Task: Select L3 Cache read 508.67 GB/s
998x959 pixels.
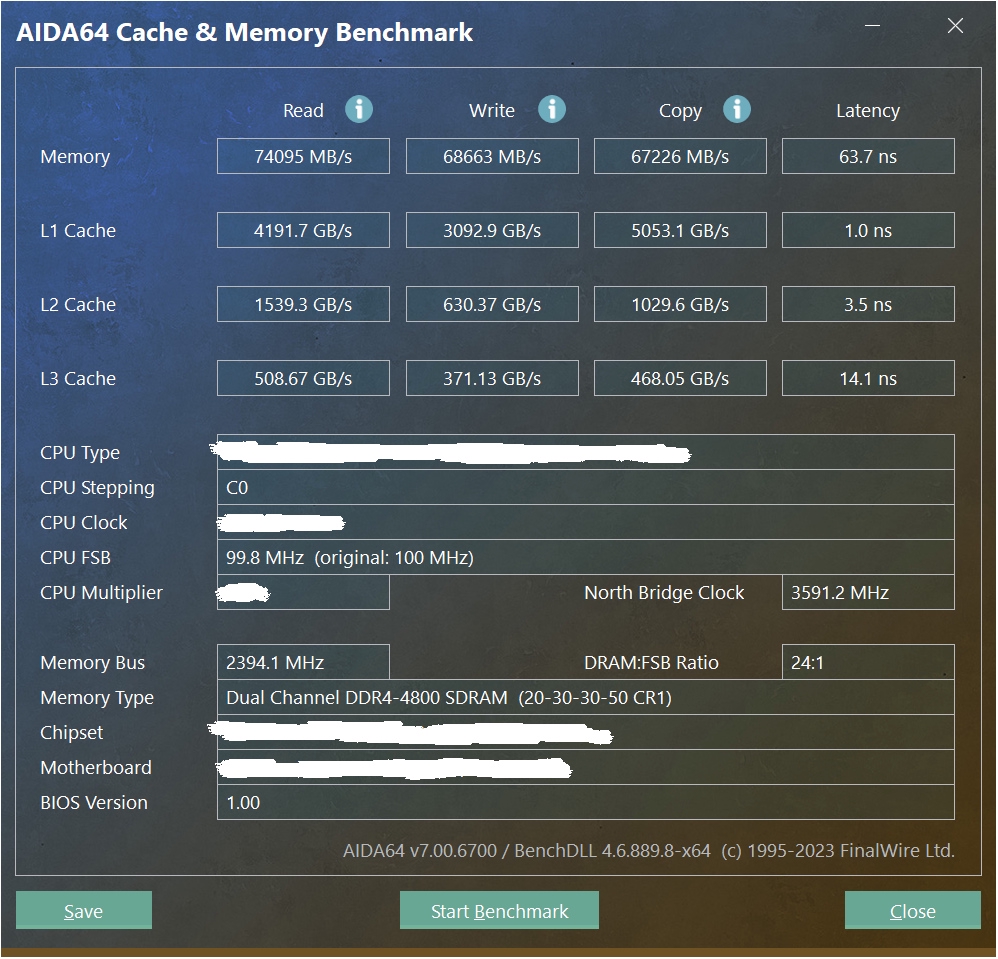Action: click(x=304, y=378)
